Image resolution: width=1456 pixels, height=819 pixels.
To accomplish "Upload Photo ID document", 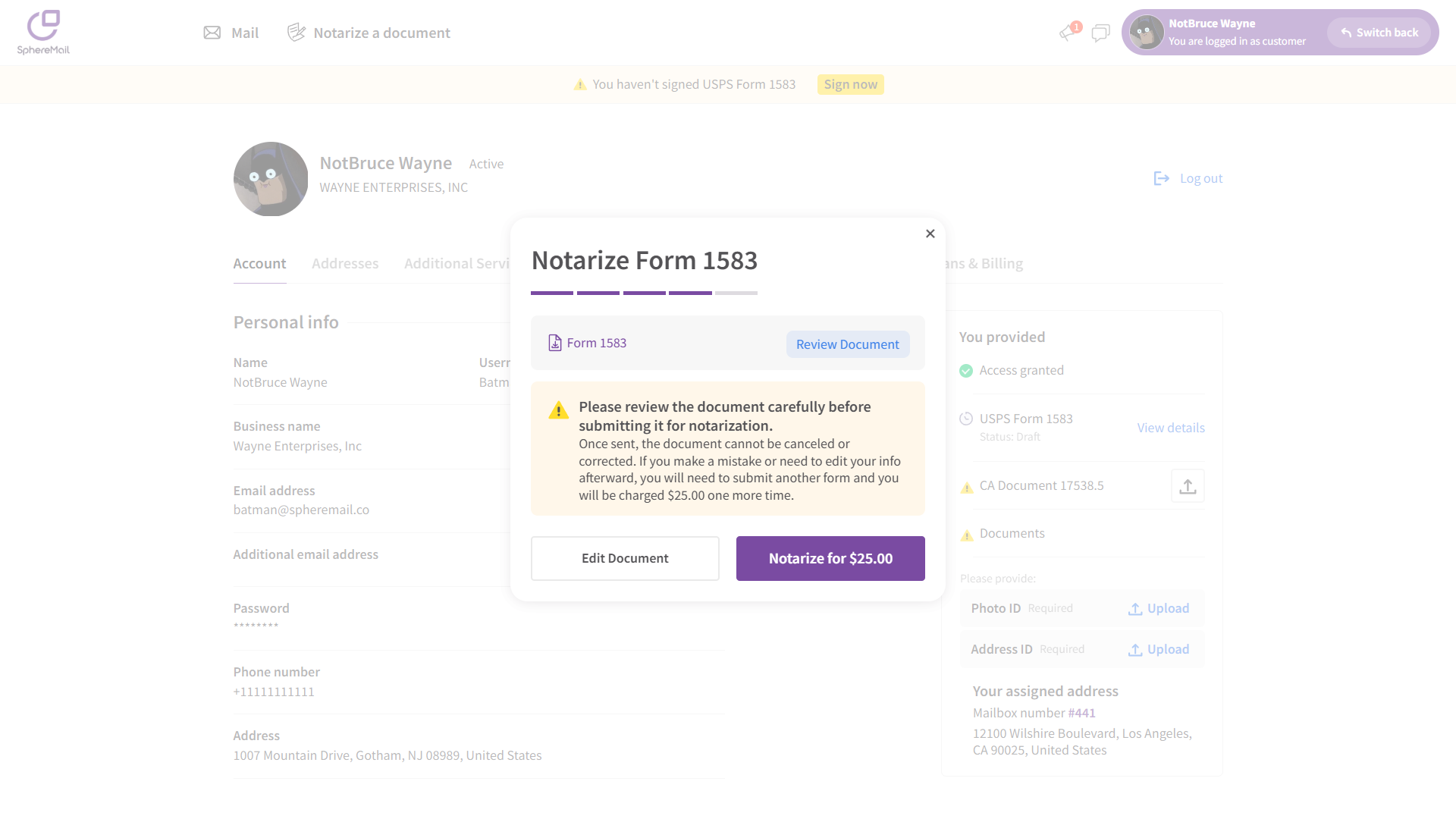I will point(1158,608).
